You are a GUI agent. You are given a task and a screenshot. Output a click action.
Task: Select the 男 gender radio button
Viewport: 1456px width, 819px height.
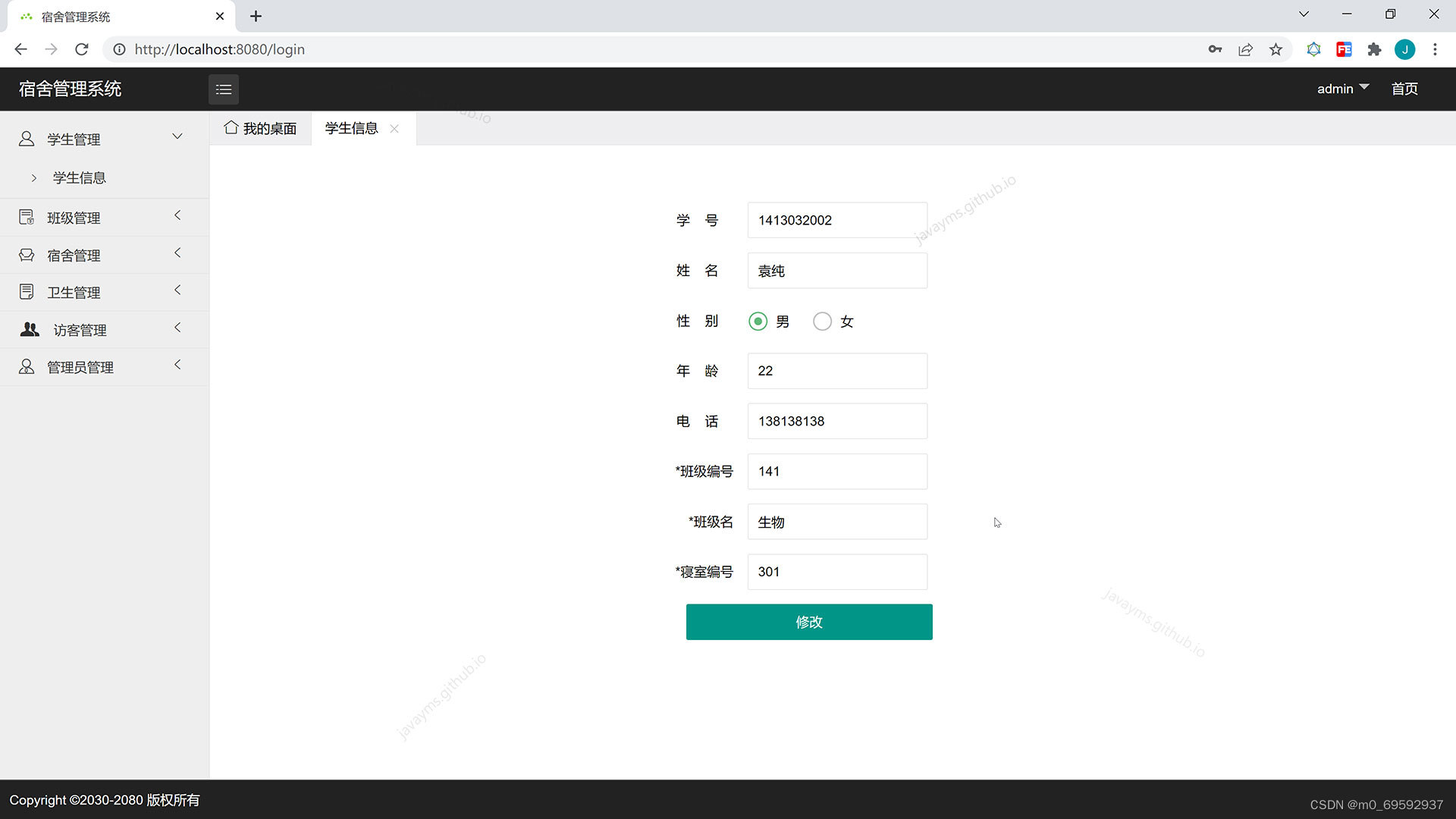click(x=758, y=322)
